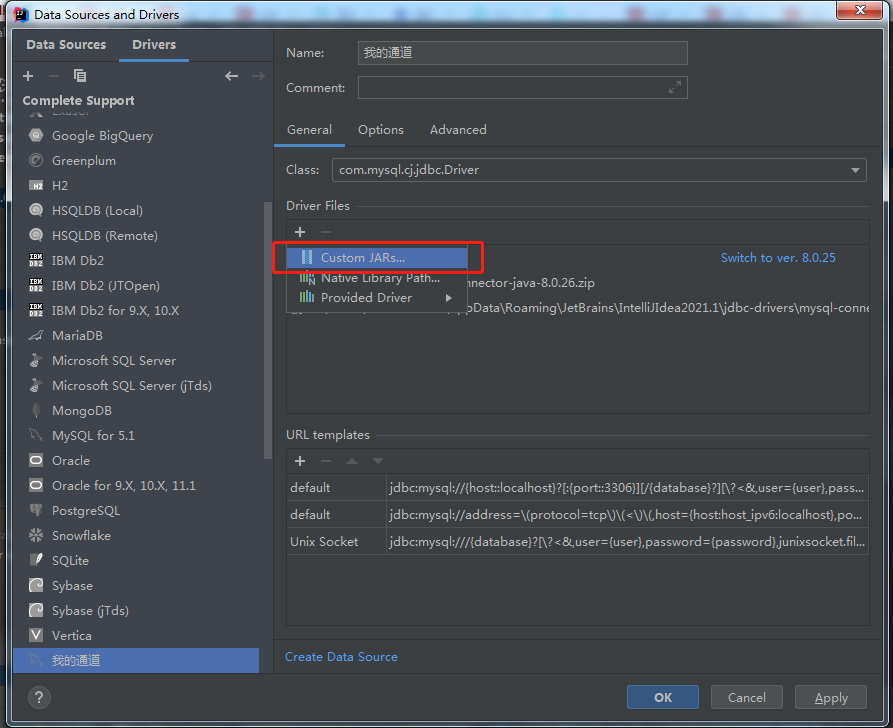Add a new driver with plus icon
Image resolution: width=893 pixels, height=728 pixels.
click(x=28, y=76)
